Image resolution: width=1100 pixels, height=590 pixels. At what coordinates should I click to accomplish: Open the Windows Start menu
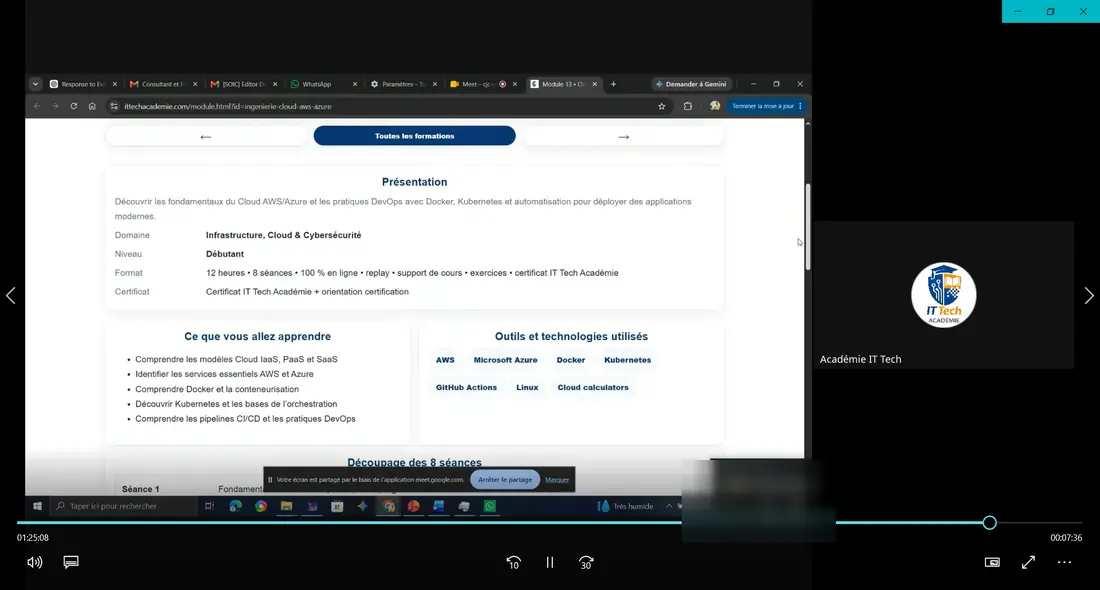click(37, 506)
